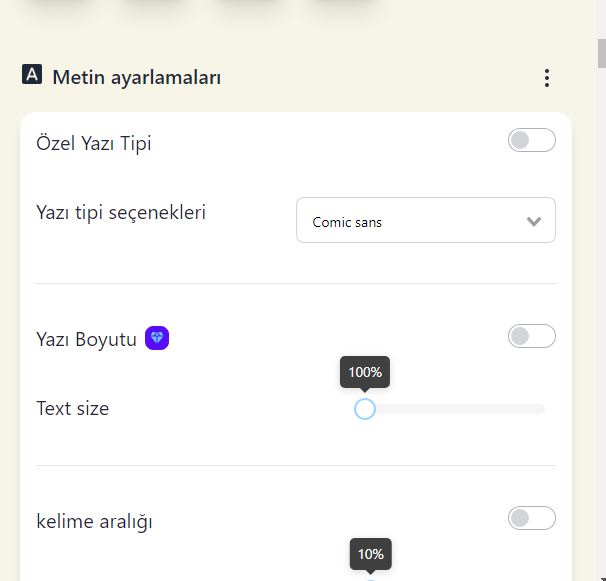Click the chevron arrow in font selector
The height and width of the screenshot is (581, 606).
pyautogui.click(x=534, y=221)
